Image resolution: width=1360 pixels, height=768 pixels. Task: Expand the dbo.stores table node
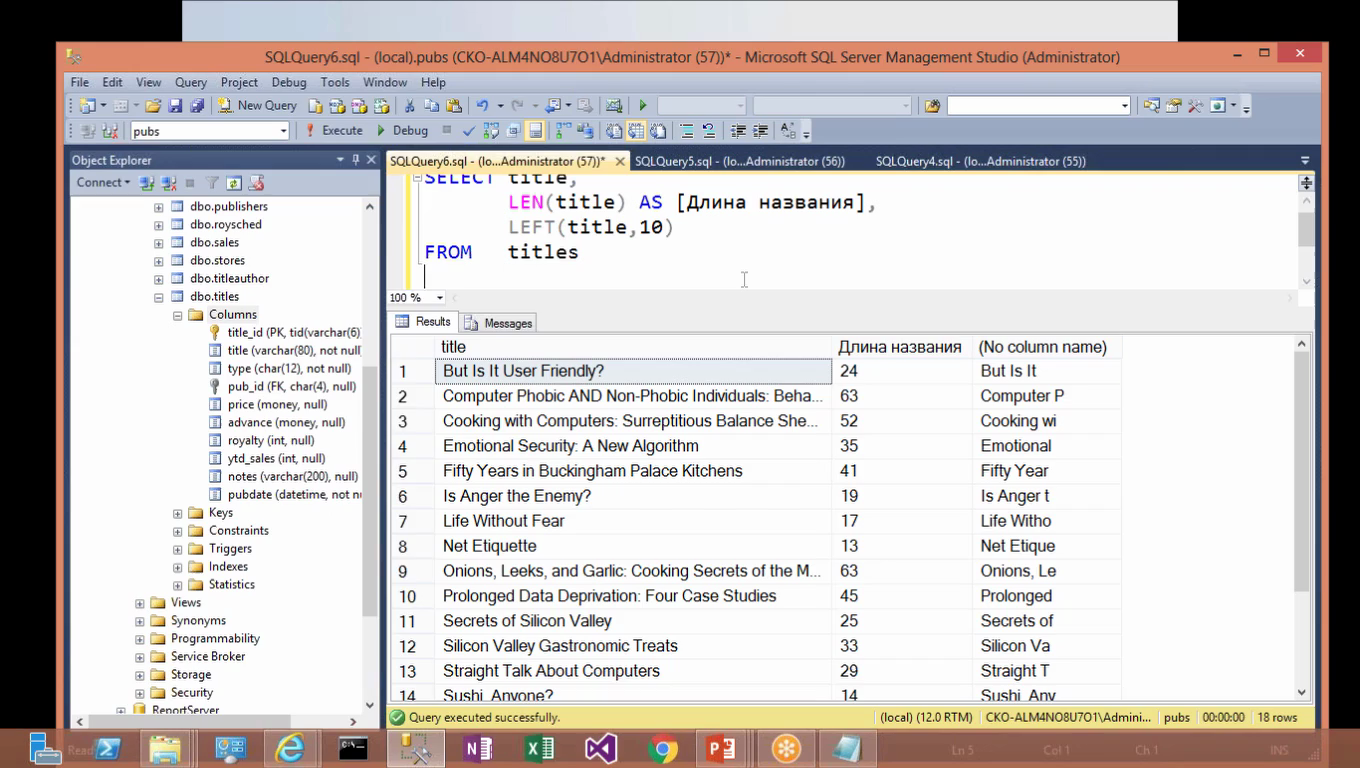point(158,261)
